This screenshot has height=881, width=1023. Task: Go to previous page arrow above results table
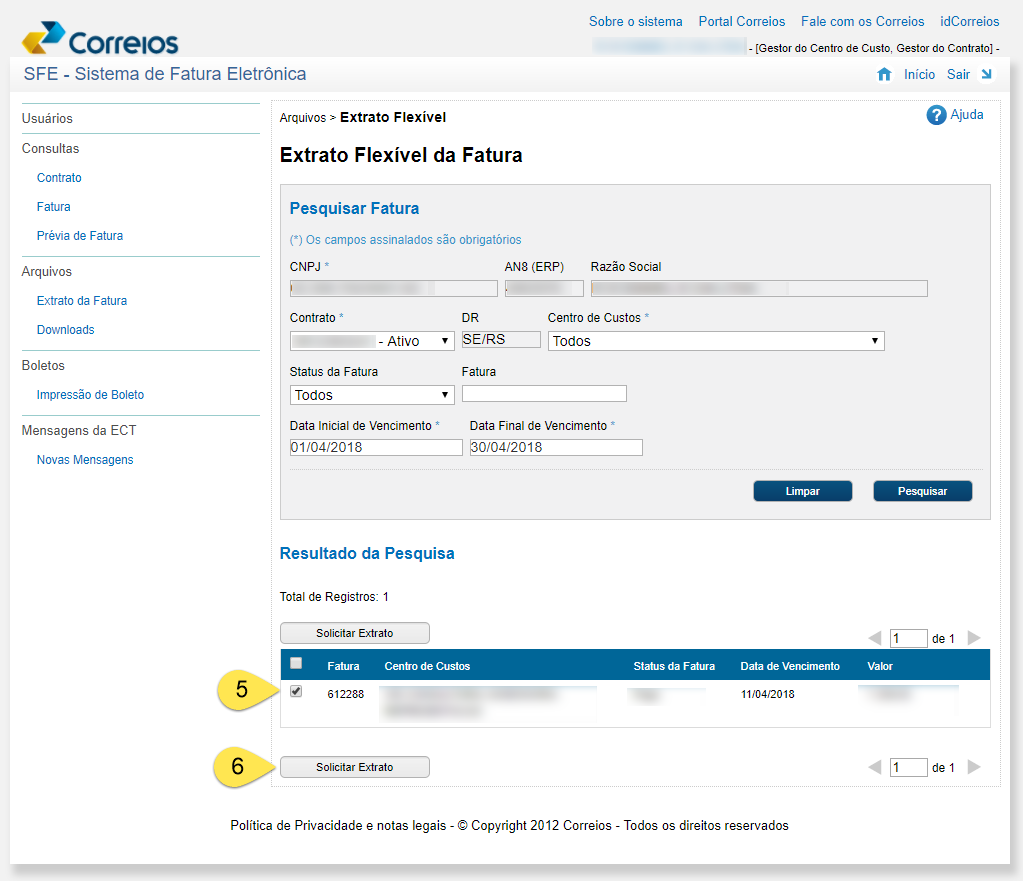[875, 638]
